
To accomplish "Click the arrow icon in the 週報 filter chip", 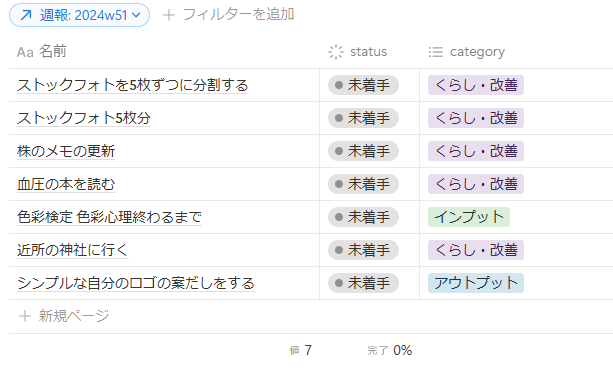I will click(x=26, y=15).
